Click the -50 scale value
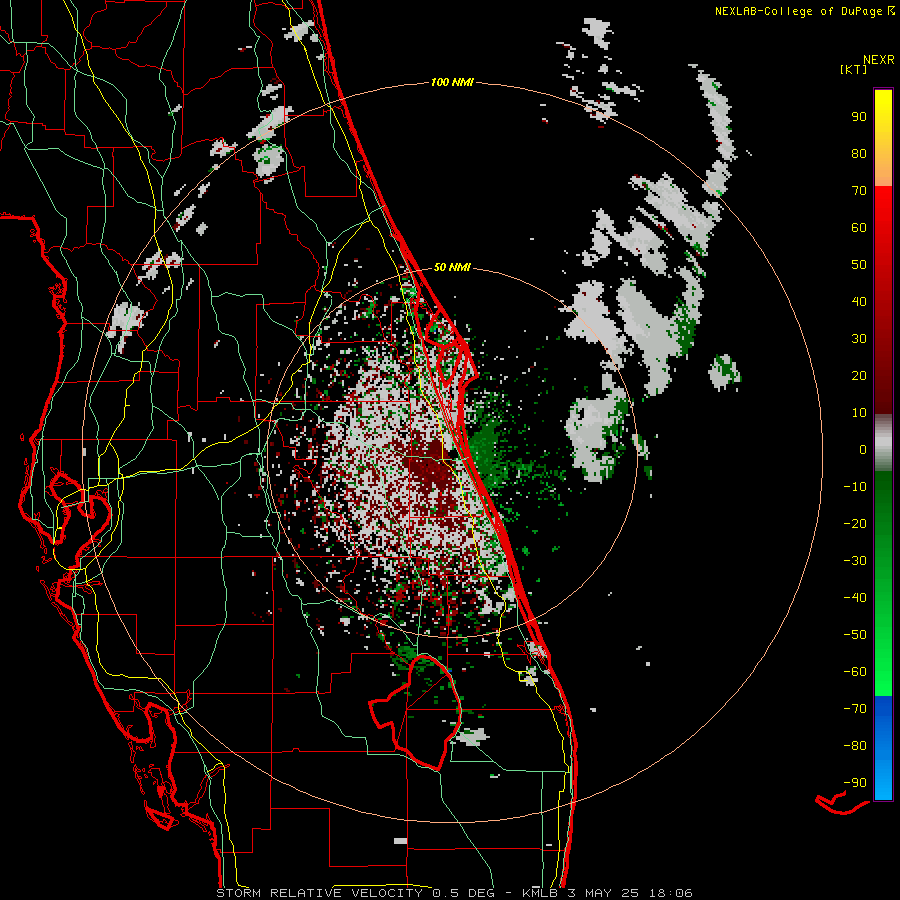Screen dimensions: 900x900 (x=855, y=635)
